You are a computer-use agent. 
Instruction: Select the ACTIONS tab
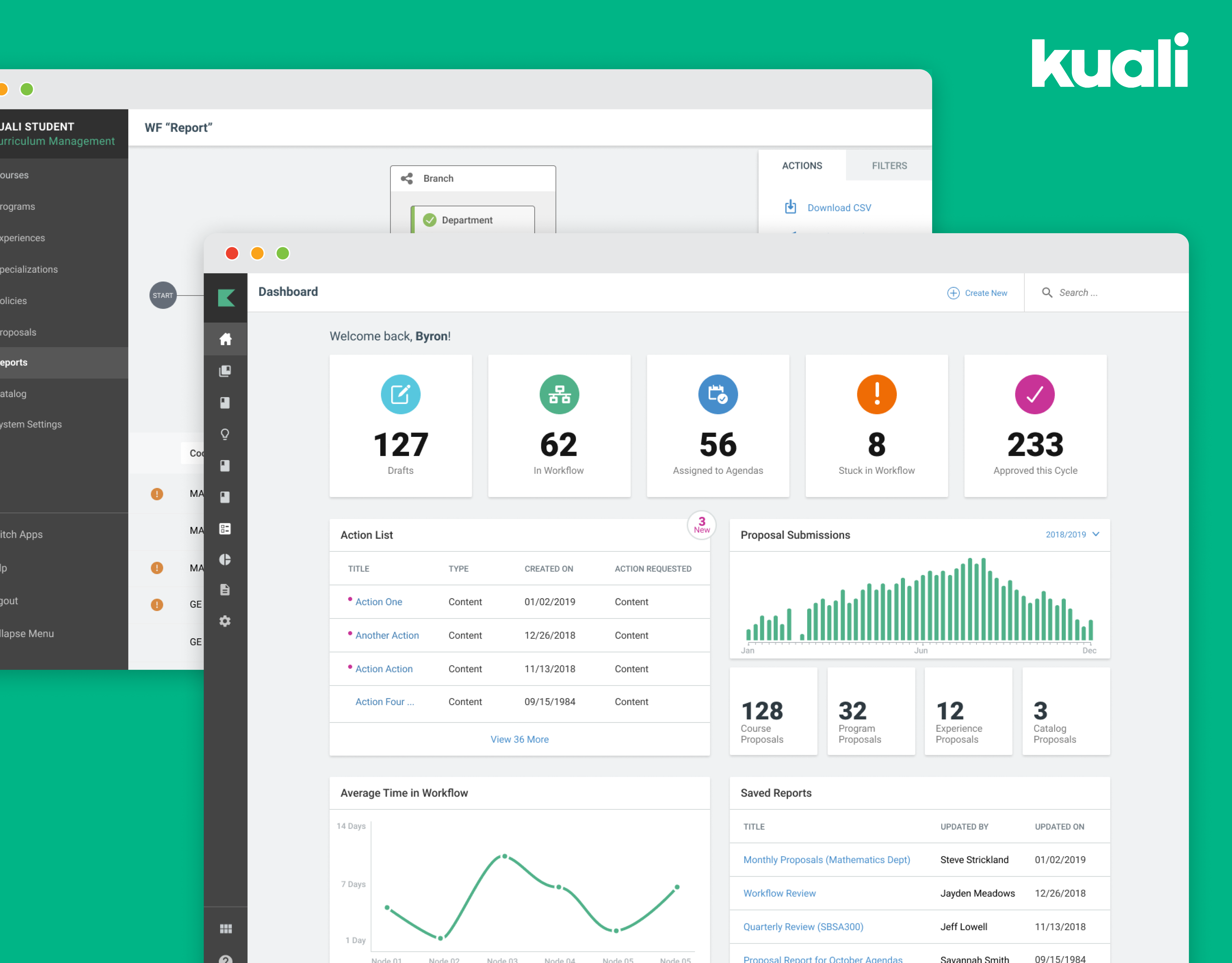pos(802,165)
